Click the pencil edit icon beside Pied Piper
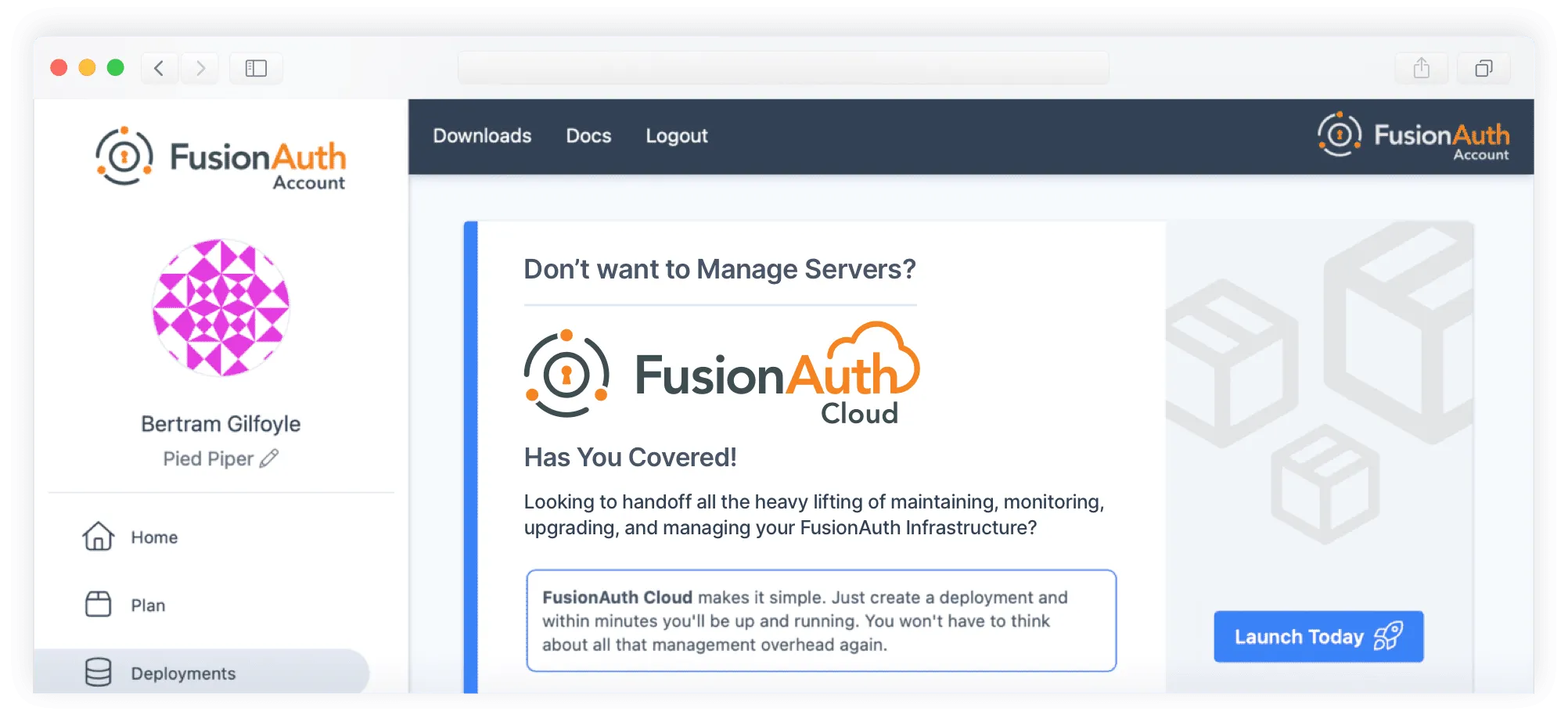This screenshot has height=715, width=1568. pos(269,458)
